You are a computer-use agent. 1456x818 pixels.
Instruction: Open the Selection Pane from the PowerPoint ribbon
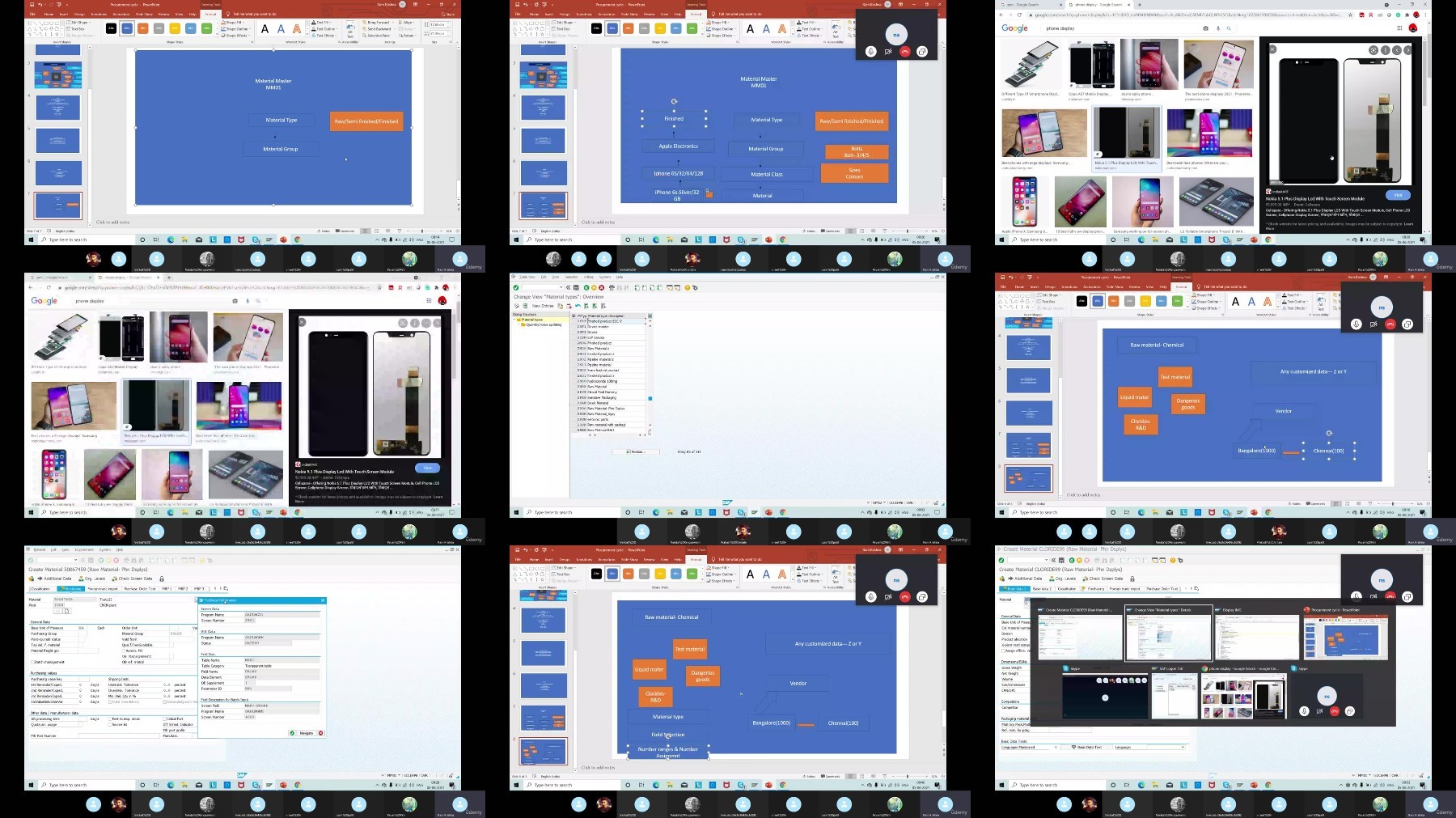(376, 36)
